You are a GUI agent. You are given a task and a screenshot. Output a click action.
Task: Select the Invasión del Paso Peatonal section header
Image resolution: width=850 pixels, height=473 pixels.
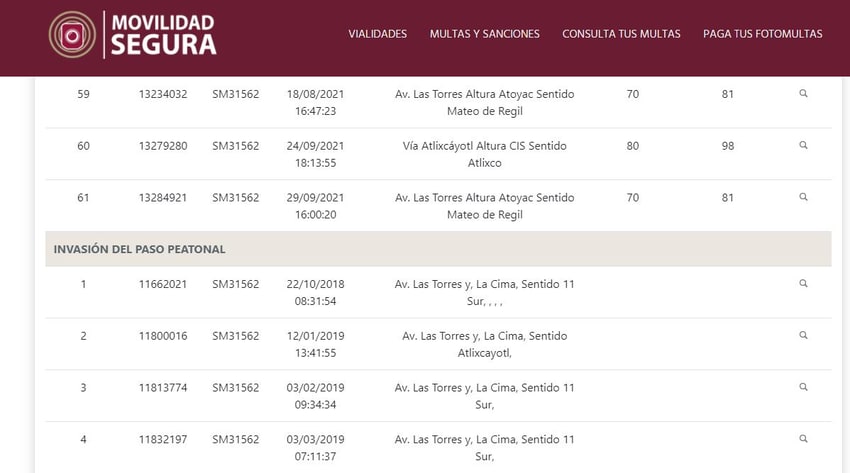[139, 249]
